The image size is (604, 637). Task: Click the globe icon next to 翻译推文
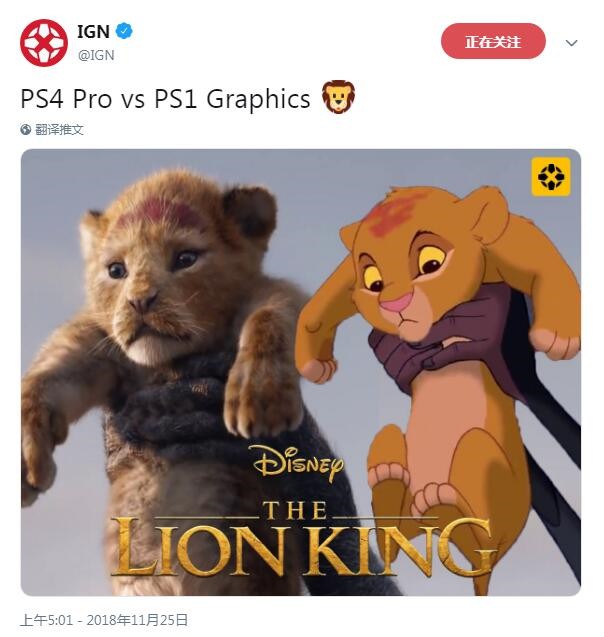point(26,130)
